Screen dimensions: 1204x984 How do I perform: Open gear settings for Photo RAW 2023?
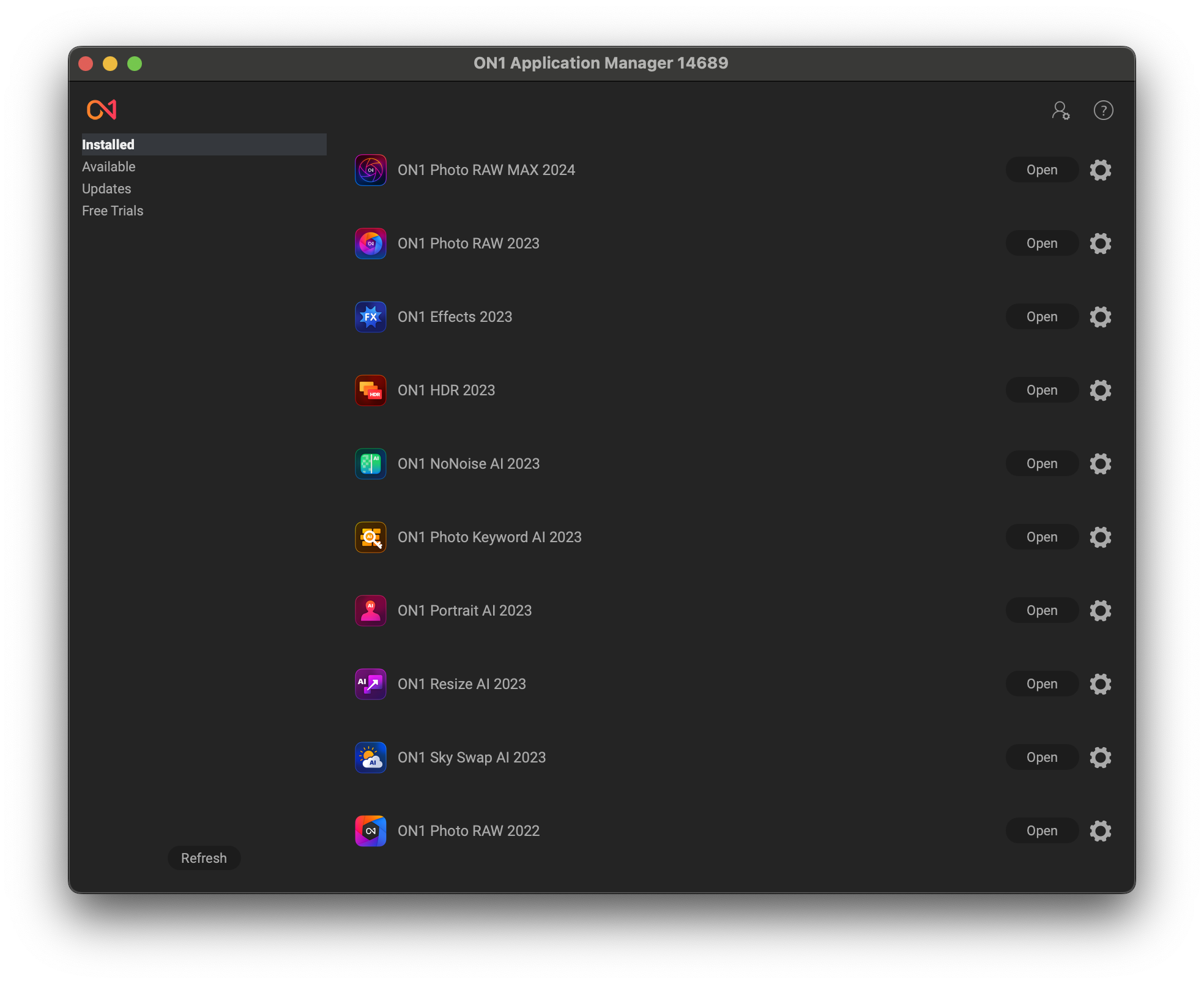(1101, 244)
